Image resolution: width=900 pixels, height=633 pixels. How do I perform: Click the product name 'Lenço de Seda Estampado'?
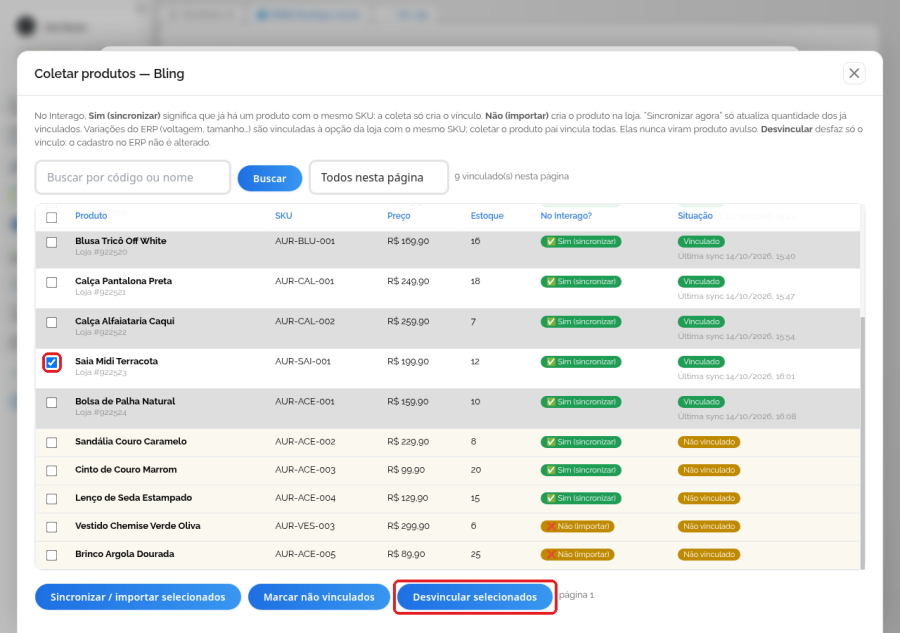tap(134, 498)
